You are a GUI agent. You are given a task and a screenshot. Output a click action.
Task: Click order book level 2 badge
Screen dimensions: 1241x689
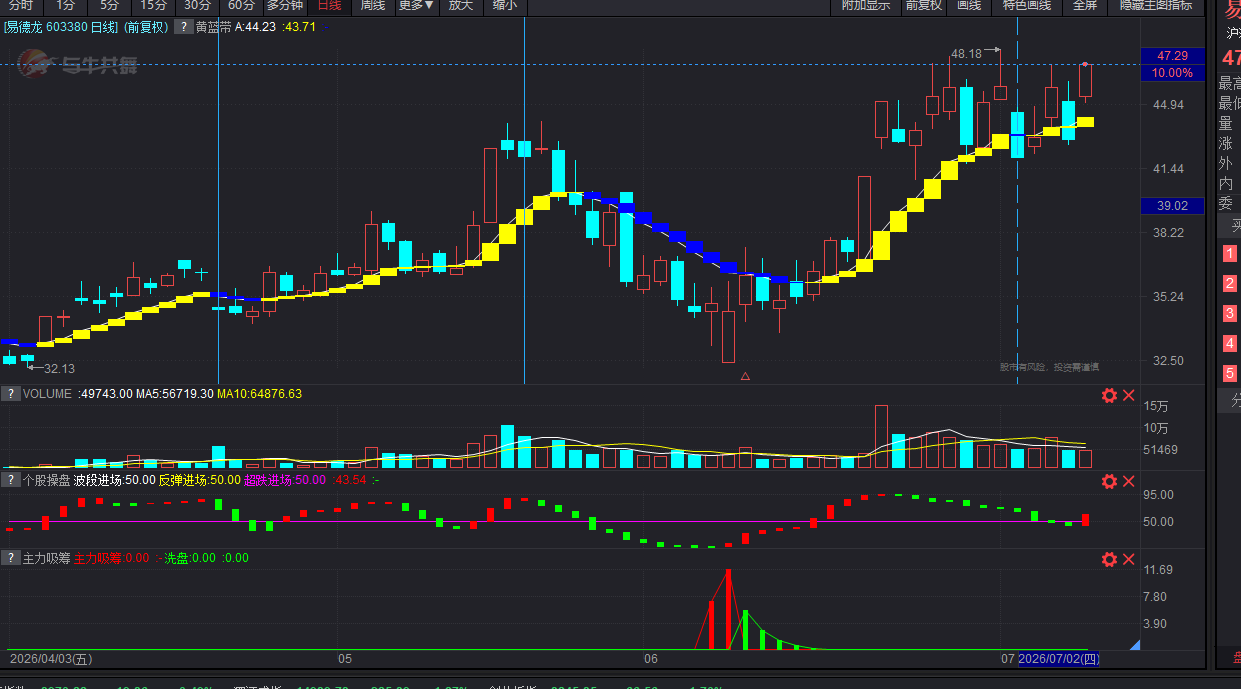click(x=1230, y=283)
